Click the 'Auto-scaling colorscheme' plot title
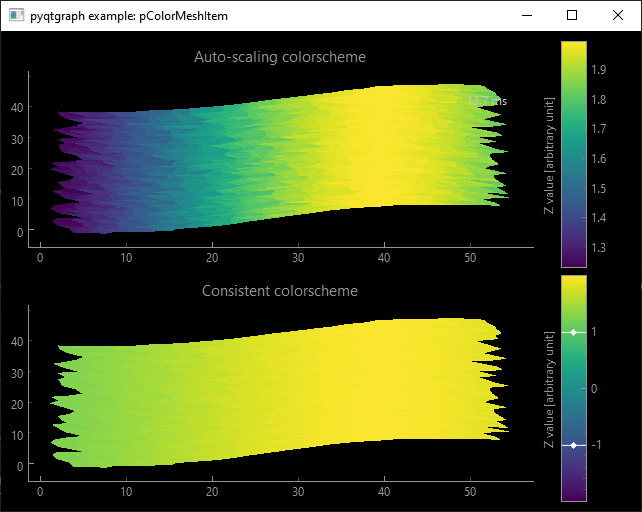 pyautogui.click(x=280, y=57)
